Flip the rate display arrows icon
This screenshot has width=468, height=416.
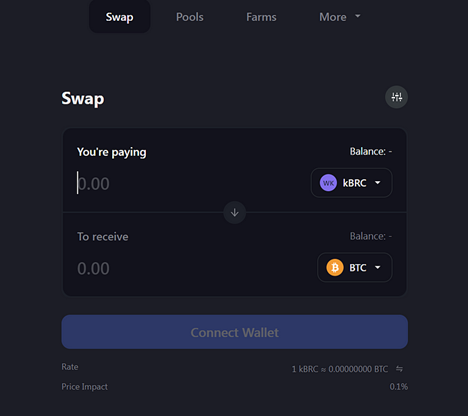click(x=399, y=369)
